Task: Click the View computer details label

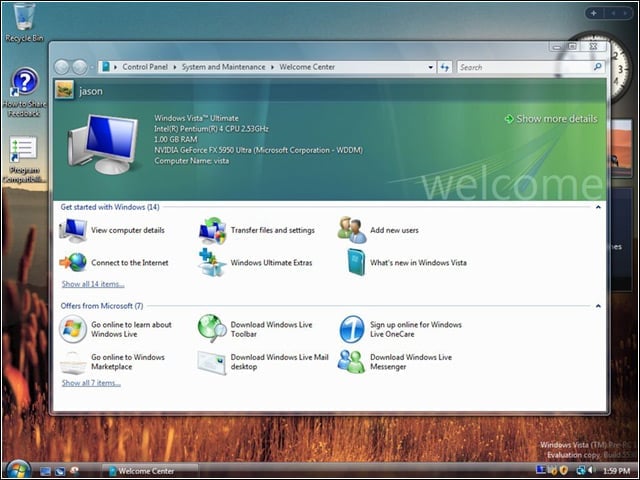Action: point(128,230)
